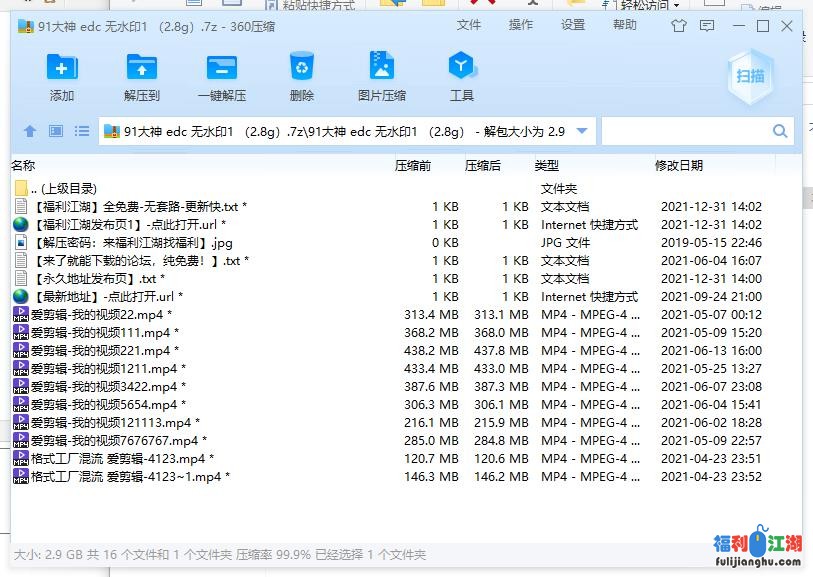Viewport: 813px width, 577px height.
Task: Switch to the thumbnail view mode
Action: click(56, 131)
